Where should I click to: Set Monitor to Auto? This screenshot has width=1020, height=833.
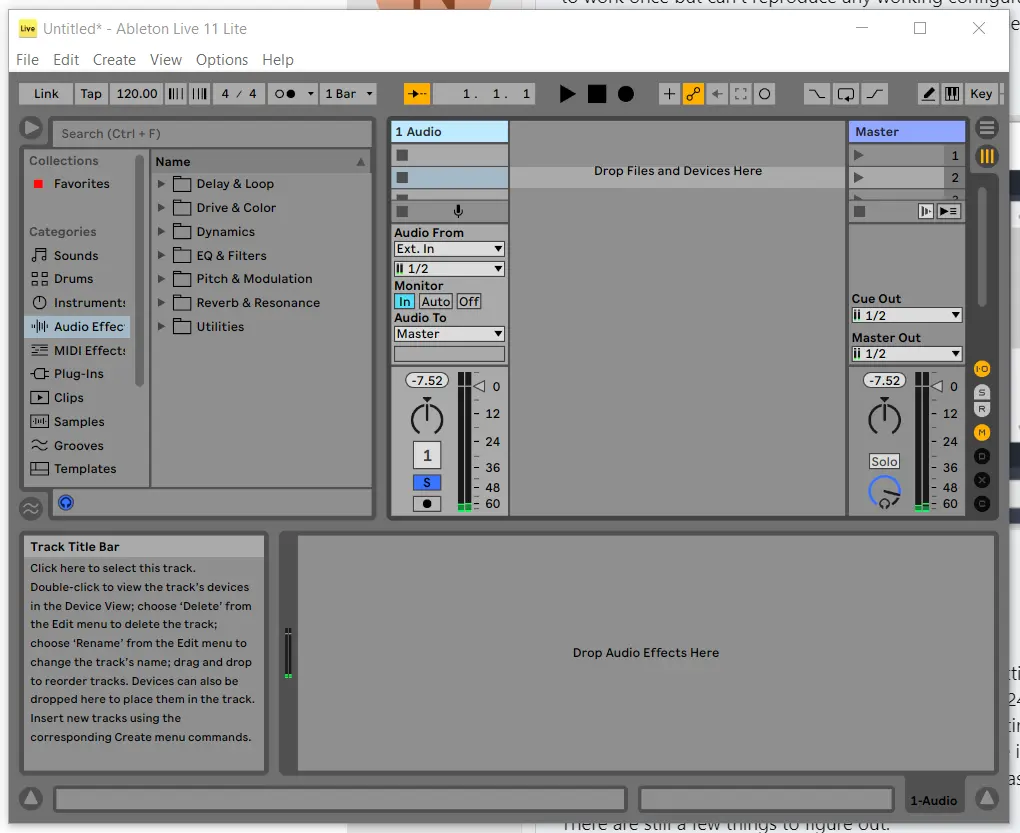[x=435, y=302]
